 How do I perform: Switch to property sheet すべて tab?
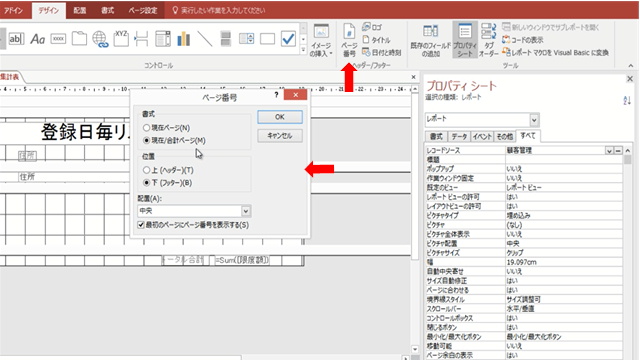tap(528, 136)
